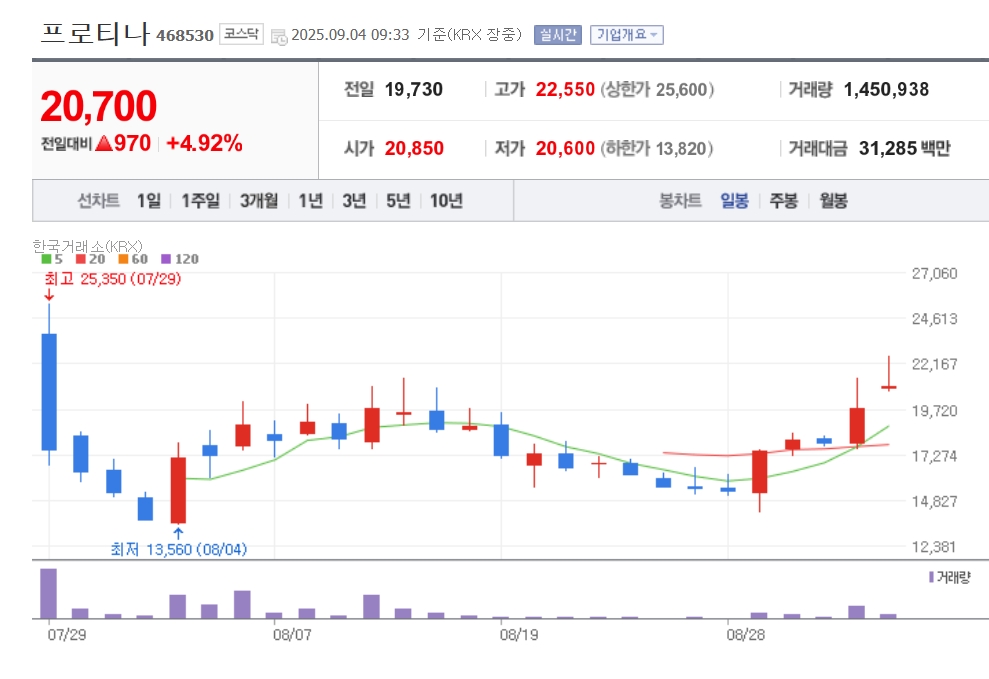Open the 기업개요 dropdown
Image resolution: width=989 pixels, height=679 pixels.
[626, 35]
